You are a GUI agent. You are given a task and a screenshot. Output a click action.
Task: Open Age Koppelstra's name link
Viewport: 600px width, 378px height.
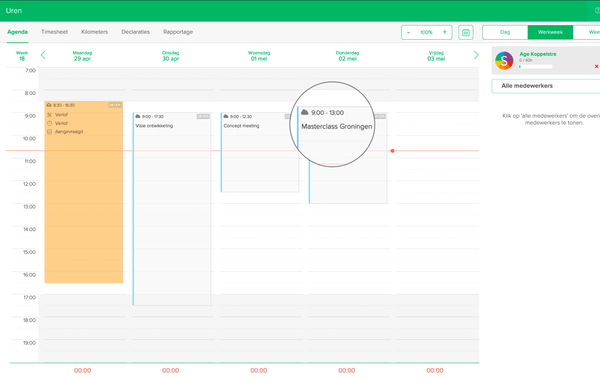click(538, 54)
